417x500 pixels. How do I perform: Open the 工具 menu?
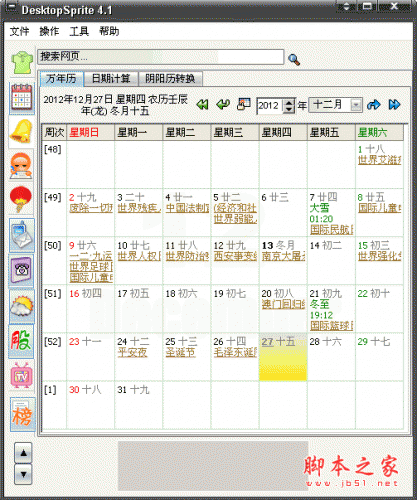coord(79,31)
